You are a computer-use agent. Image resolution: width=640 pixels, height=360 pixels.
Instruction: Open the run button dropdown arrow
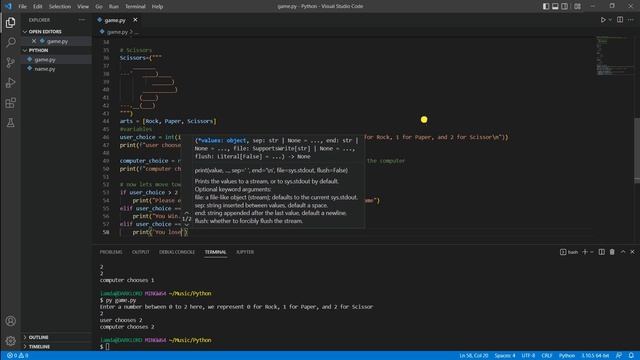610,20
